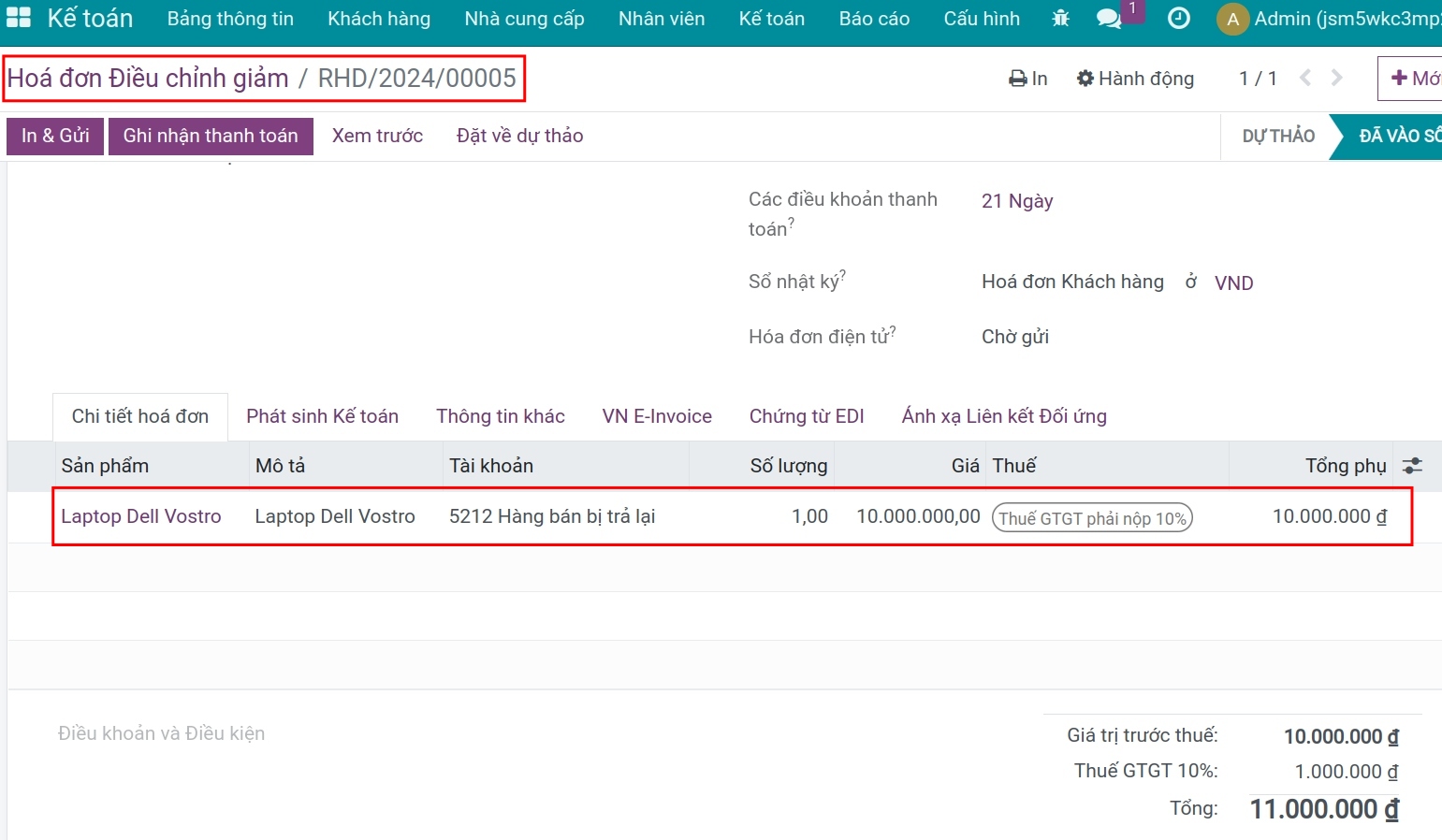
Task: Open the Báo cáo menu
Action: [874, 19]
